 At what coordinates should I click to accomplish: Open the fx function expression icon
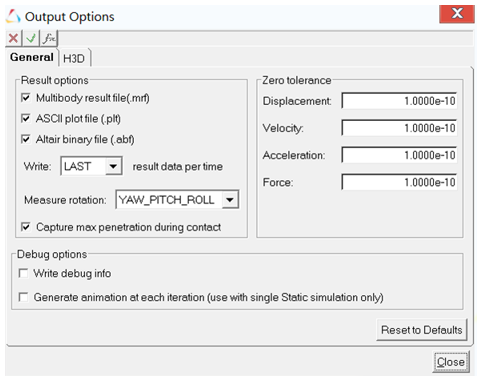[x=49, y=38]
